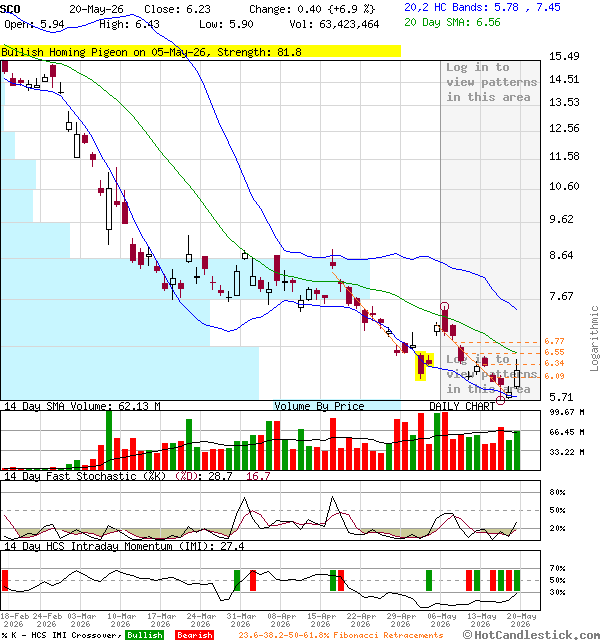600x640 pixels.
Task: Click the last green IMI crossover bar
Action: click(x=517, y=580)
